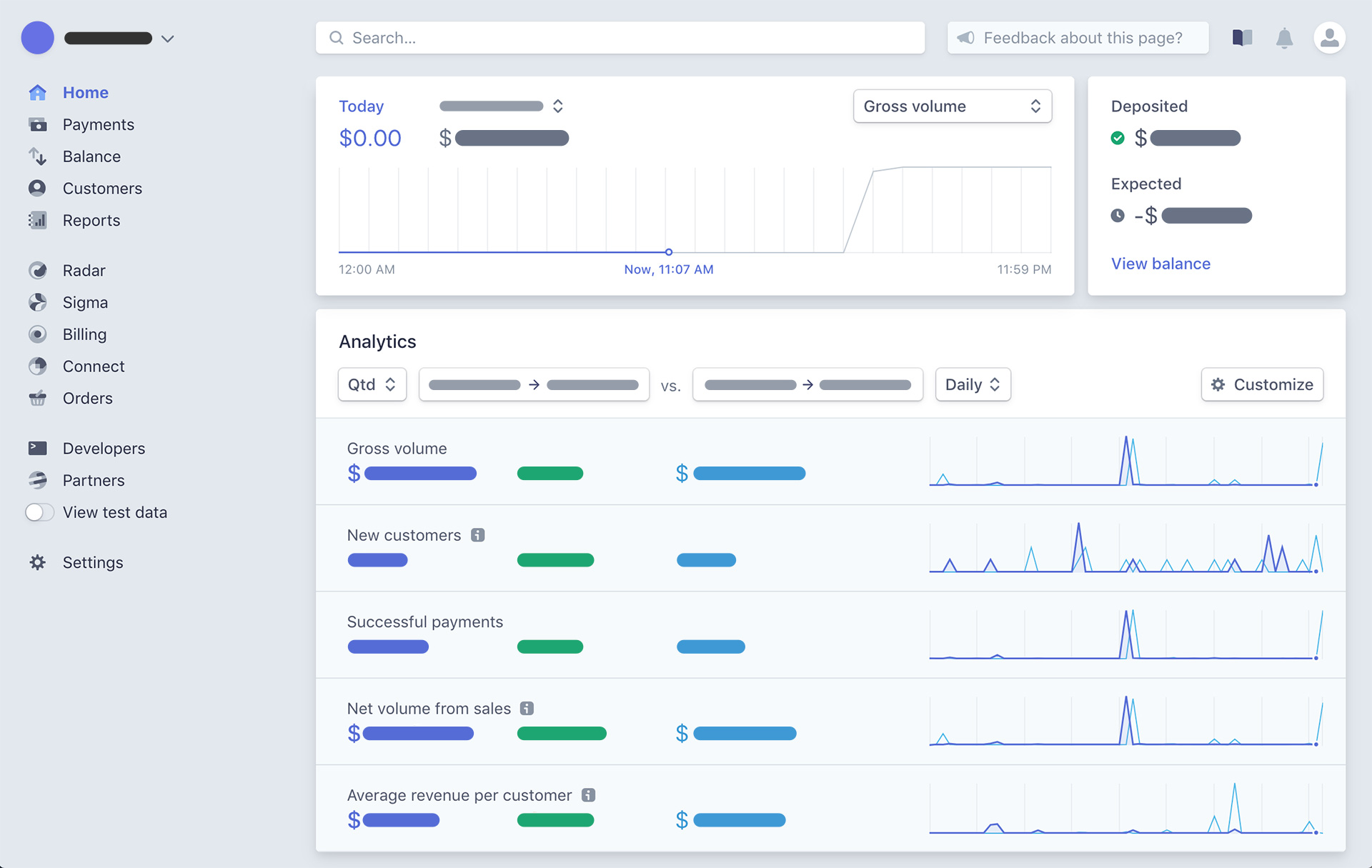Select the Orders basket icon
This screenshot has height=868, width=1372.
pos(38,398)
